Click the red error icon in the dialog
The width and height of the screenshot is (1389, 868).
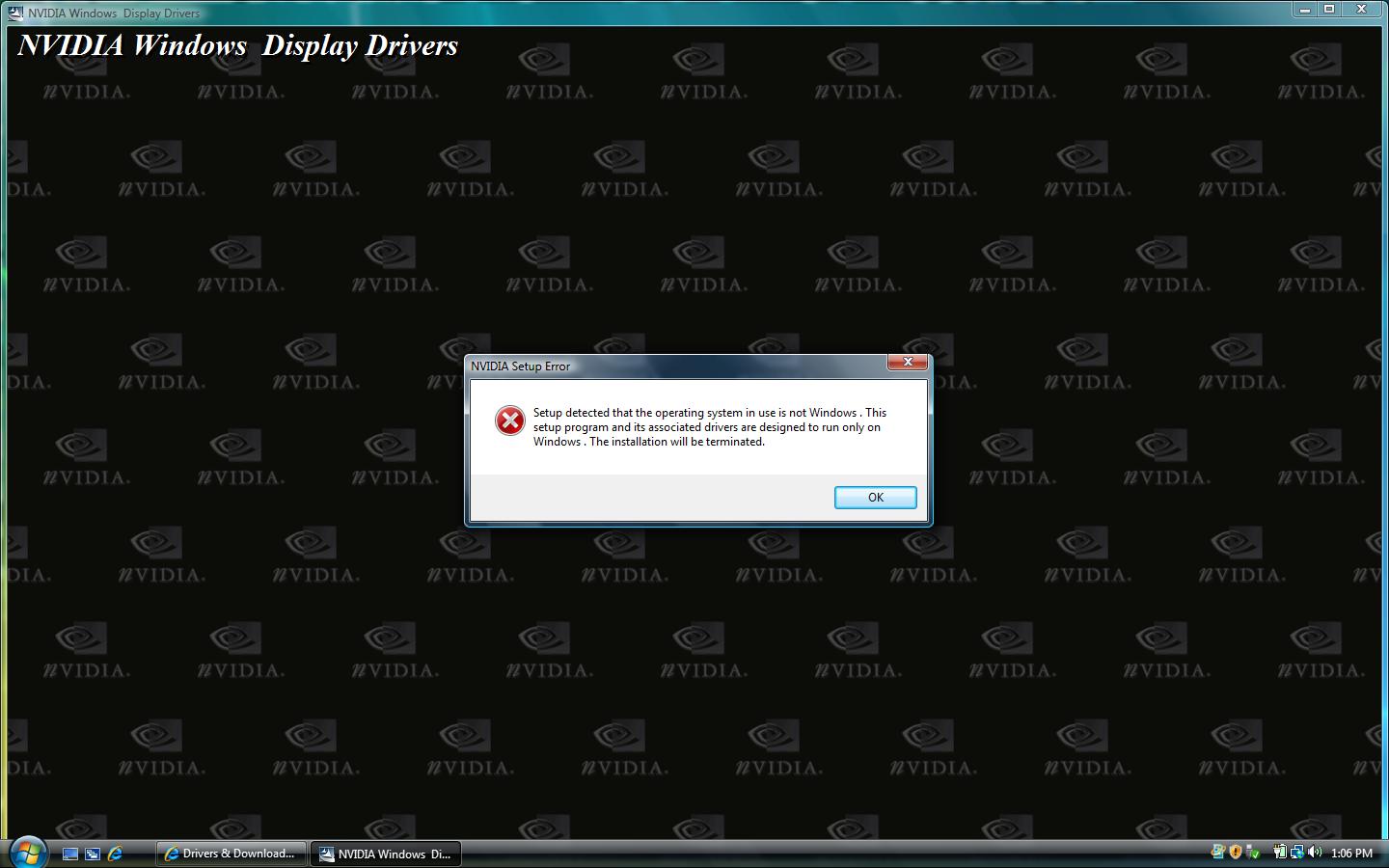coord(509,420)
